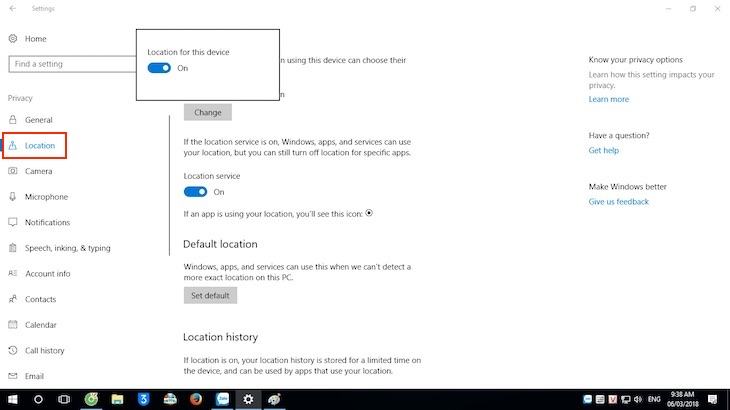The height and width of the screenshot is (410, 730).
Task: Click the Notifications speech bubble icon
Action: (13, 222)
